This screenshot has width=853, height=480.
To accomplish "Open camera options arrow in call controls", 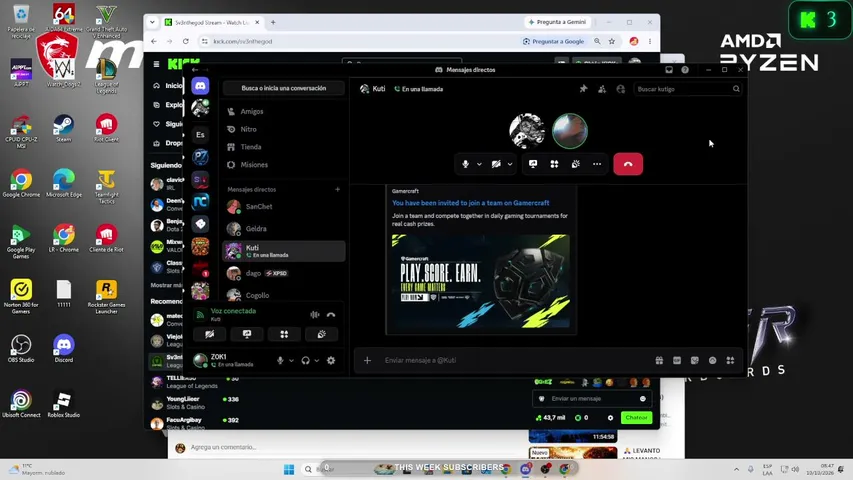I will [x=510, y=164].
